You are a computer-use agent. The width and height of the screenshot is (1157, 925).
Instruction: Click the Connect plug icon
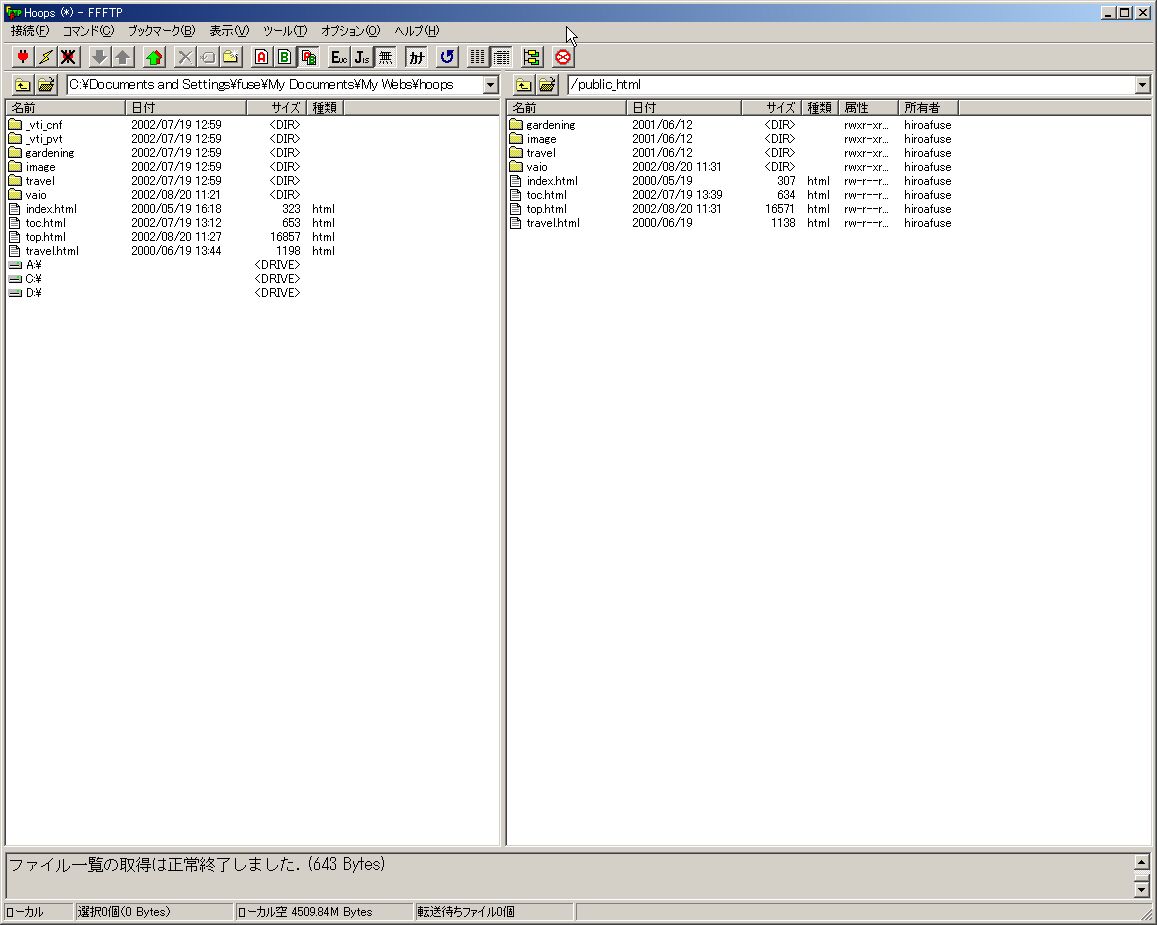(x=23, y=57)
